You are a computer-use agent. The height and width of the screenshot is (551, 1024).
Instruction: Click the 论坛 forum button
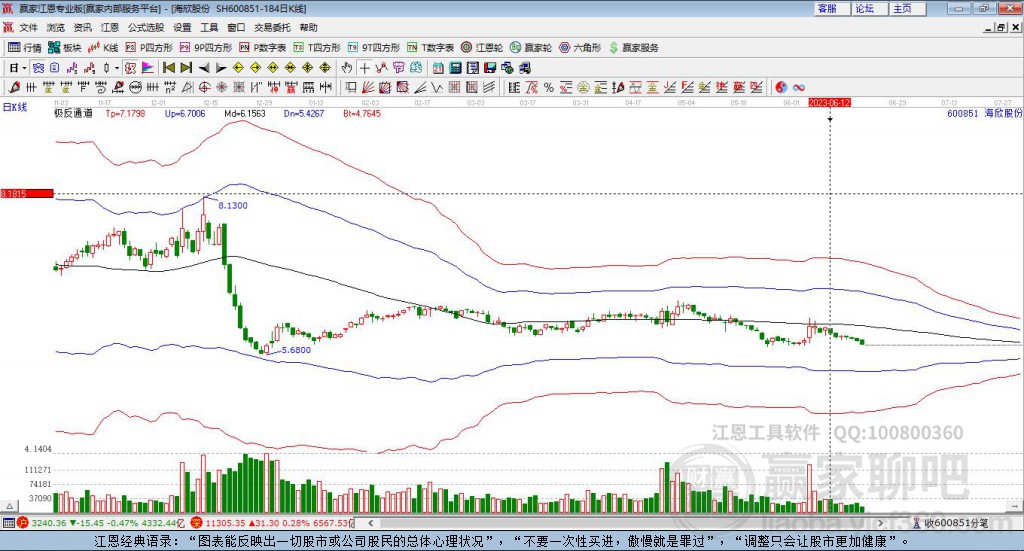pyautogui.click(x=870, y=8)
